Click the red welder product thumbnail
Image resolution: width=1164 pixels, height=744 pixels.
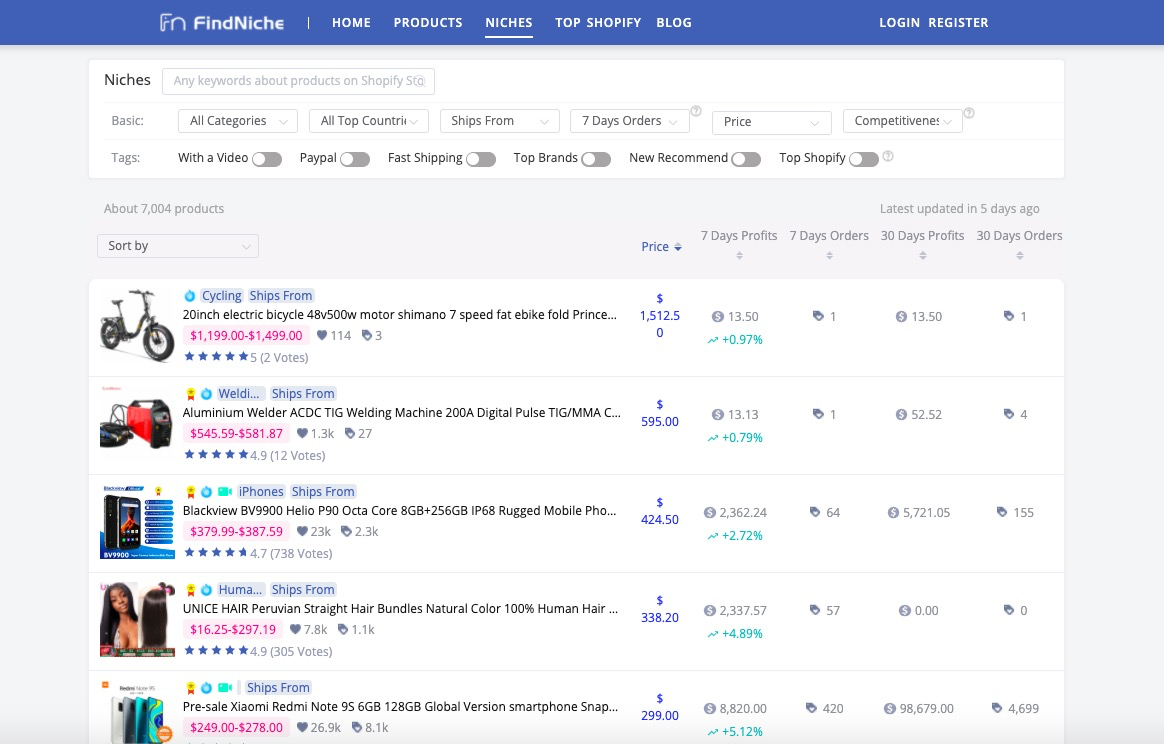coord(137,423)
